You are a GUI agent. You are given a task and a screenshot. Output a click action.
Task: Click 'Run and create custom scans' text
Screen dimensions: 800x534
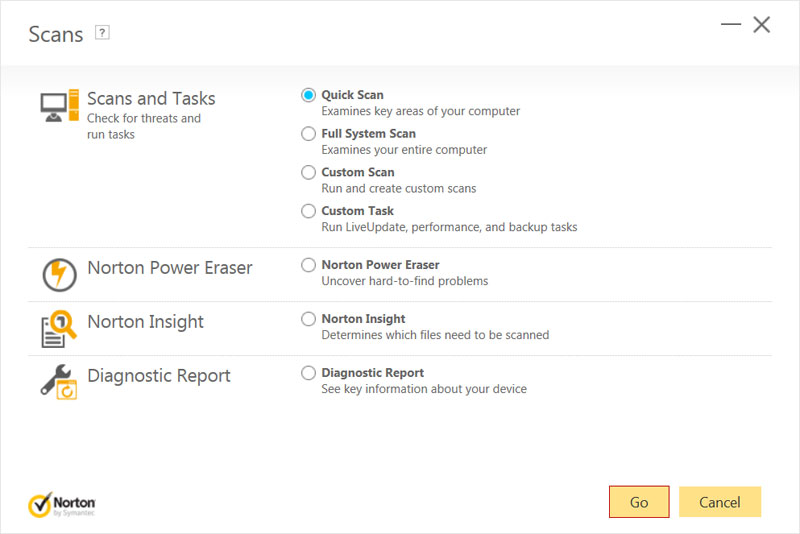pos(398,189)
